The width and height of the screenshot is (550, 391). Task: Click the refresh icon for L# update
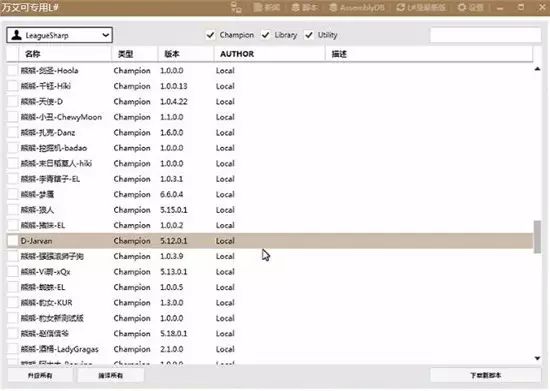400,7
